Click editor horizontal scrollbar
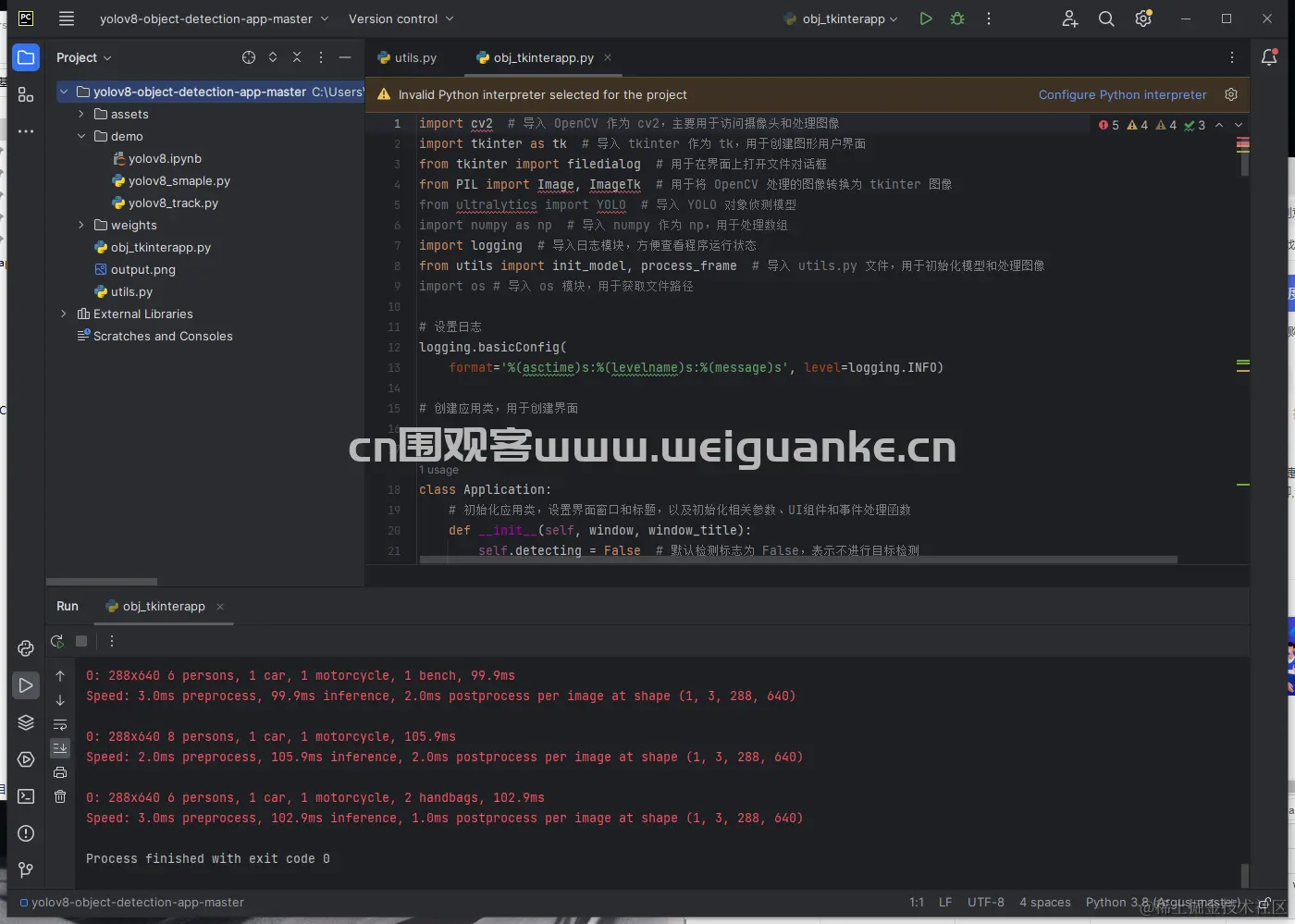Screen dimensions: 1295x924 798,560
